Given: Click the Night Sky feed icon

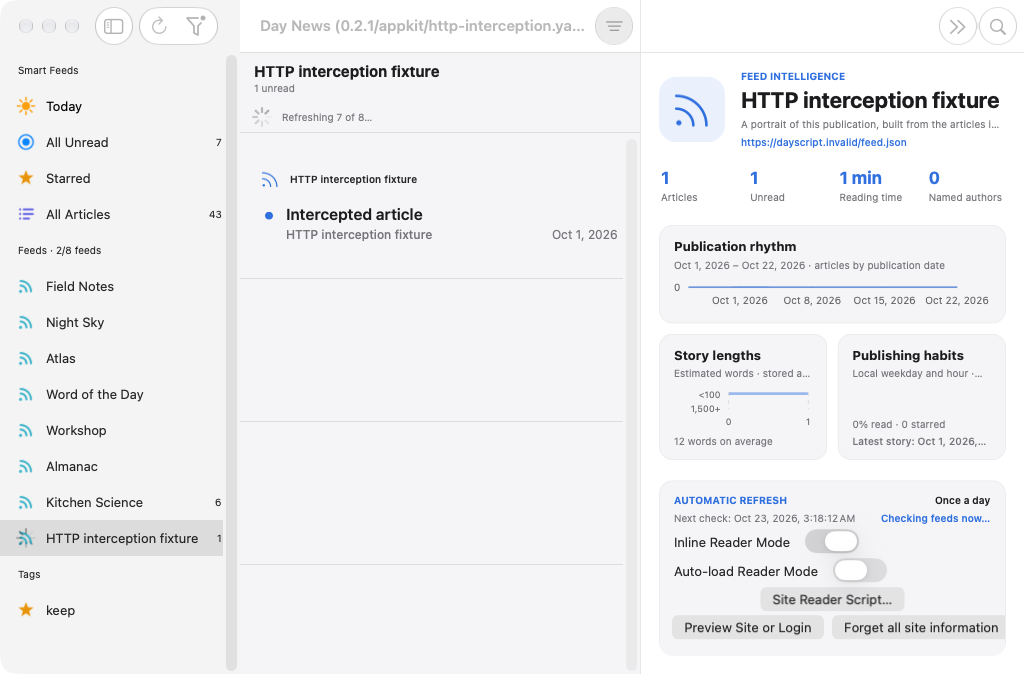Looking at the screenshot, I should pyautogui.click(x=25, y=322).
